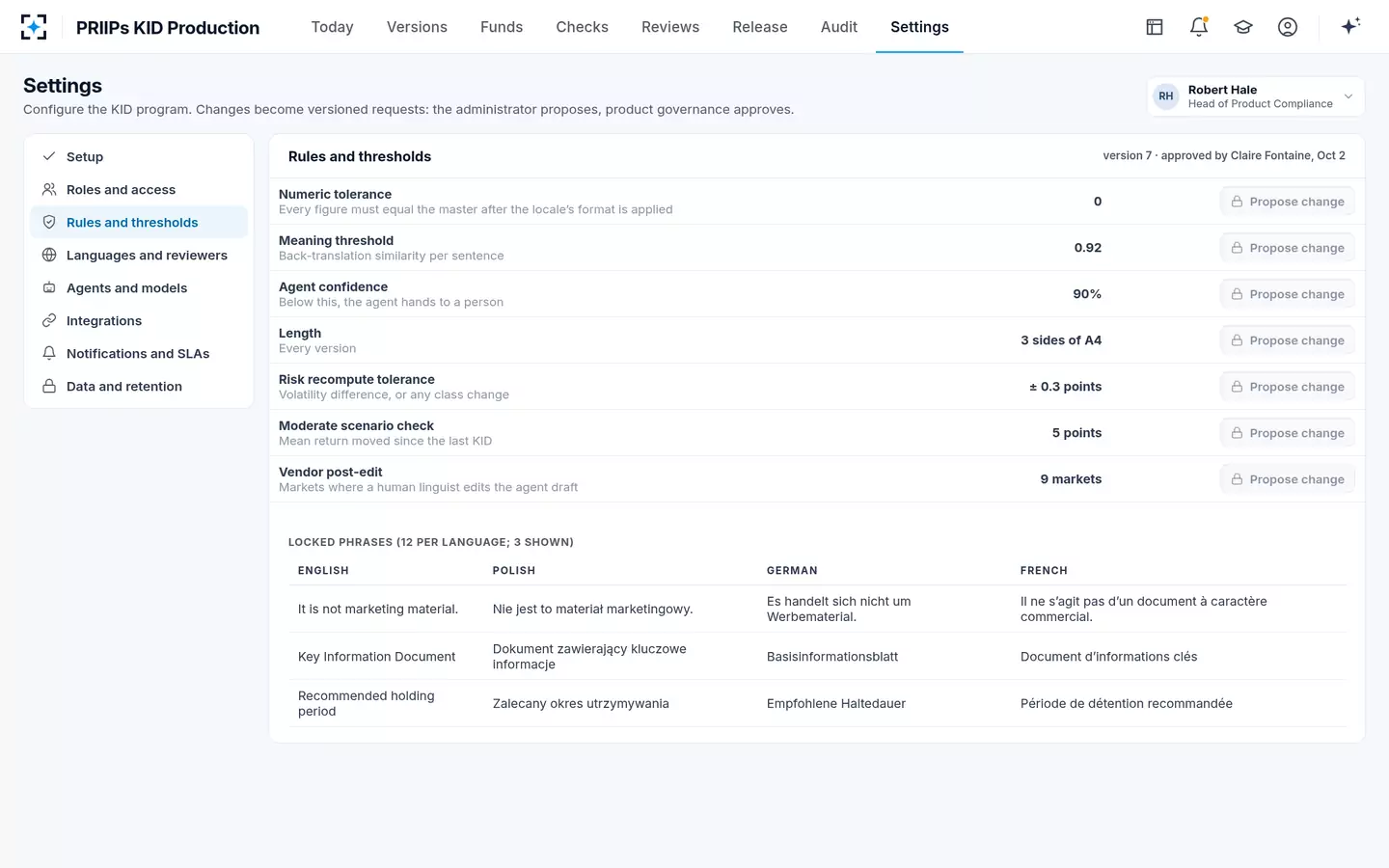
Task: Click the link icon beside Integrations
Action: (49, 320)
